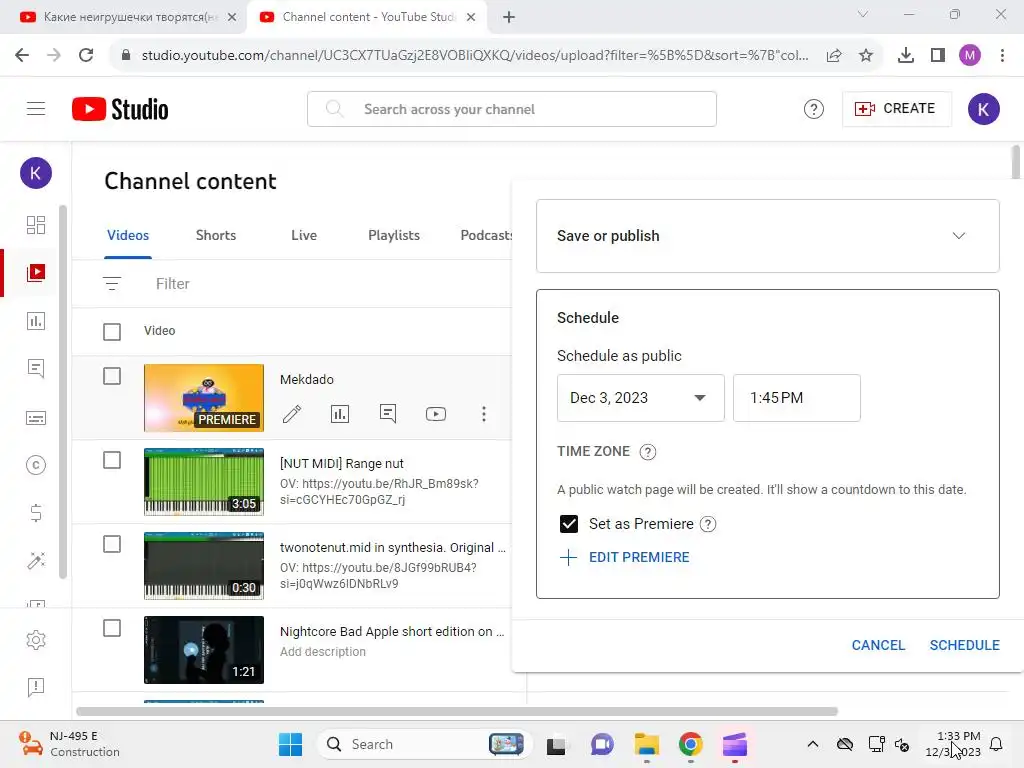Image resolution: width=1024 pixels, height=768 pixels.
Task: Open the filter lines icon
Action: pos(112,283)
